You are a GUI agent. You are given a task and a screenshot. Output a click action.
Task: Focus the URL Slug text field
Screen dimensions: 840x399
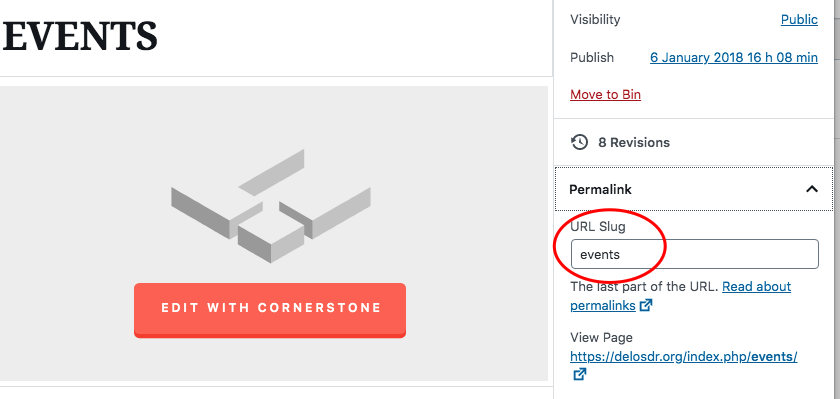[x=694, y=254]
